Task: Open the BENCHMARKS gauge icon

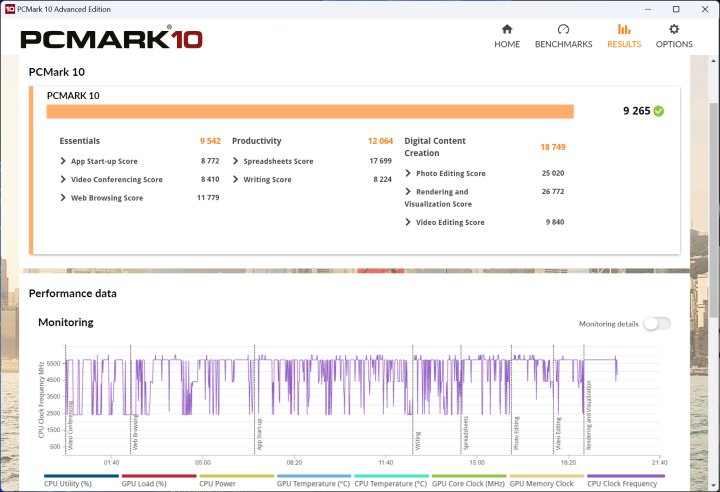Action: [563, 29]
